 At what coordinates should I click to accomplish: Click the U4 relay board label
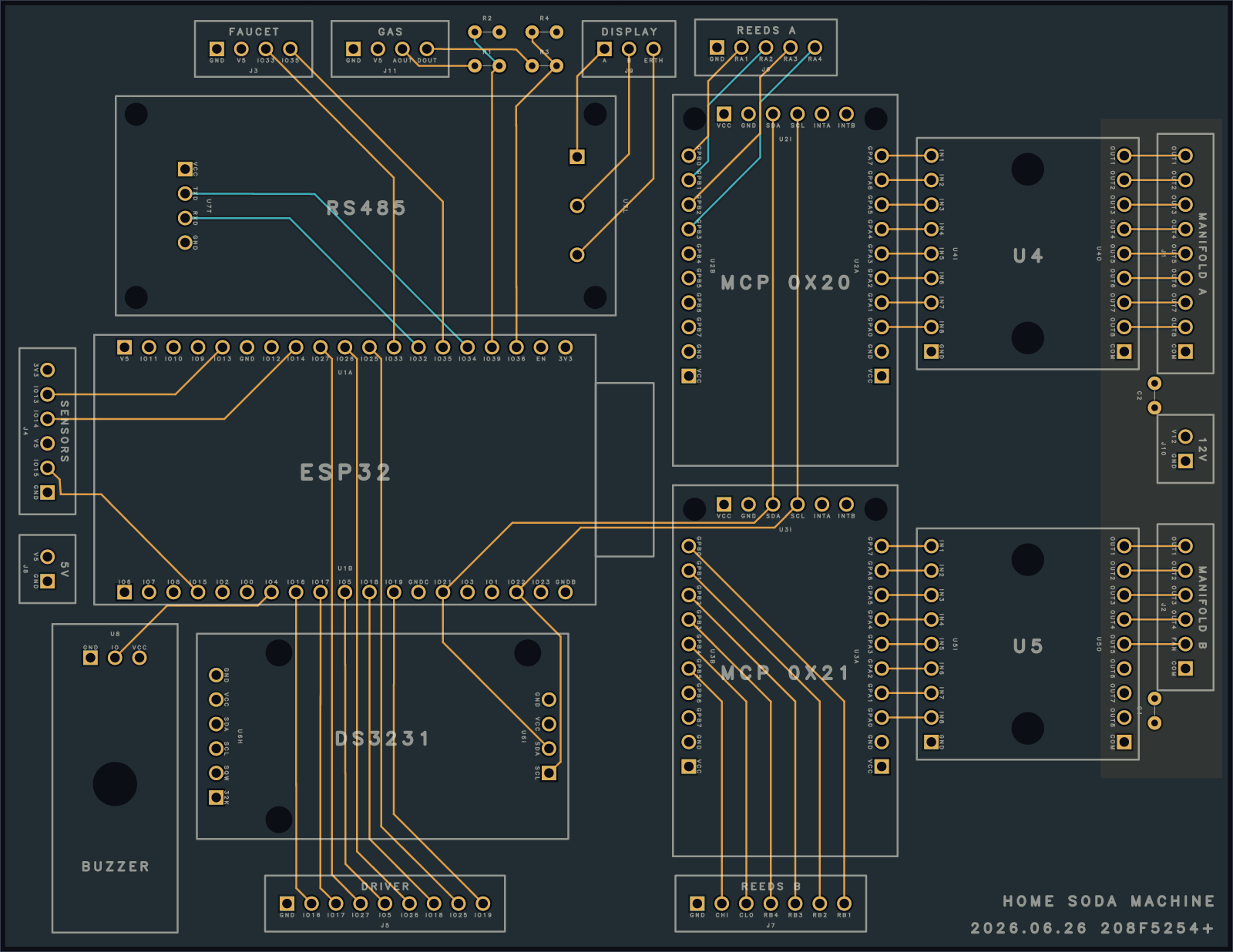1028,256
